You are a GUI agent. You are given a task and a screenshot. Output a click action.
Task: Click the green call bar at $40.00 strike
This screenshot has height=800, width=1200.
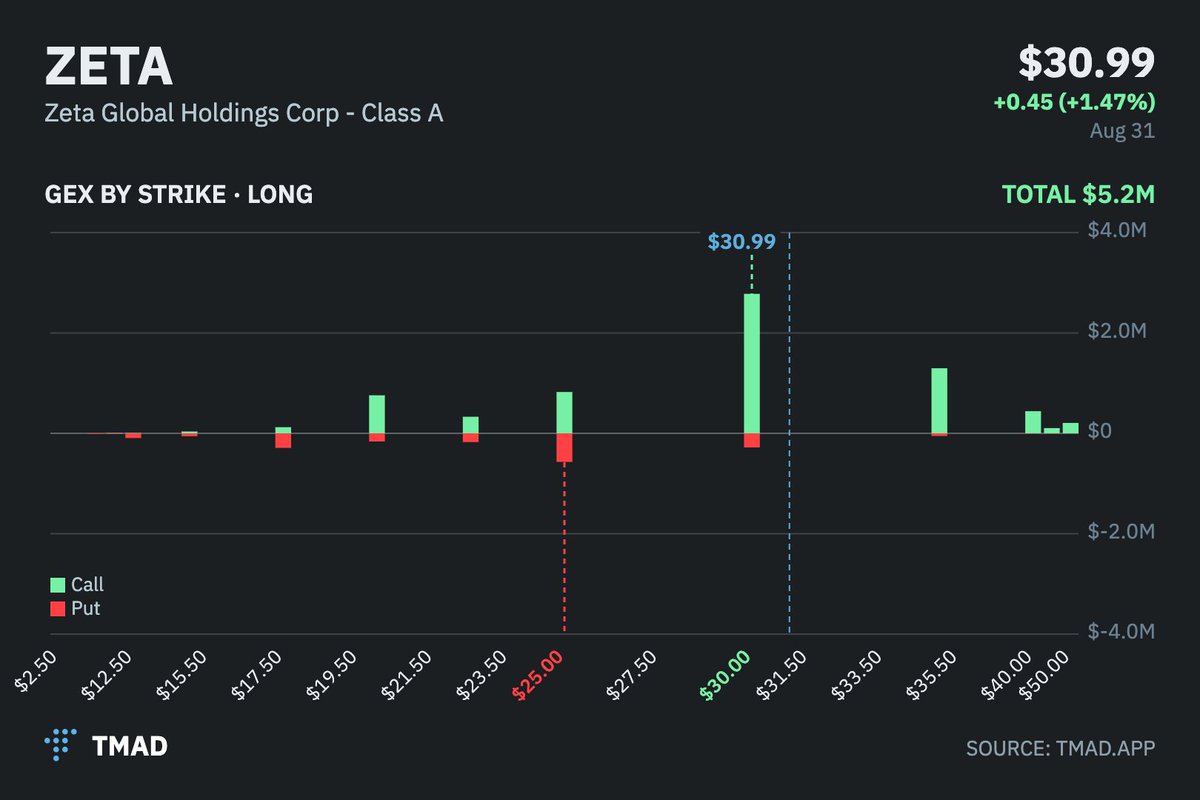(1033, 422)
